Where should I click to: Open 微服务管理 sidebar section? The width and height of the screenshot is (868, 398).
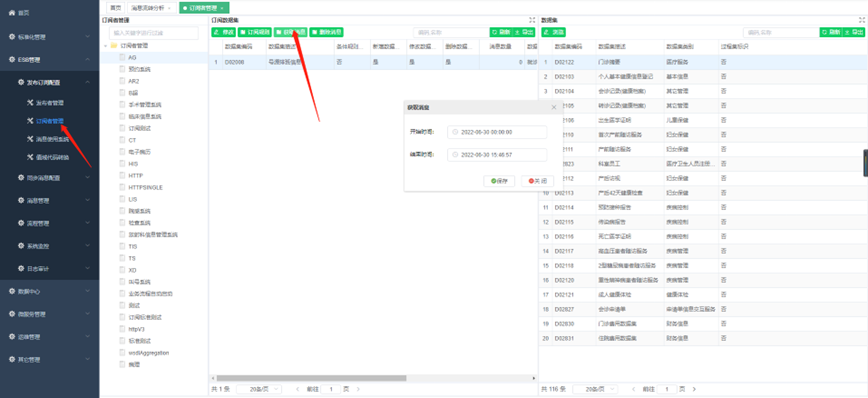point(49,314)
